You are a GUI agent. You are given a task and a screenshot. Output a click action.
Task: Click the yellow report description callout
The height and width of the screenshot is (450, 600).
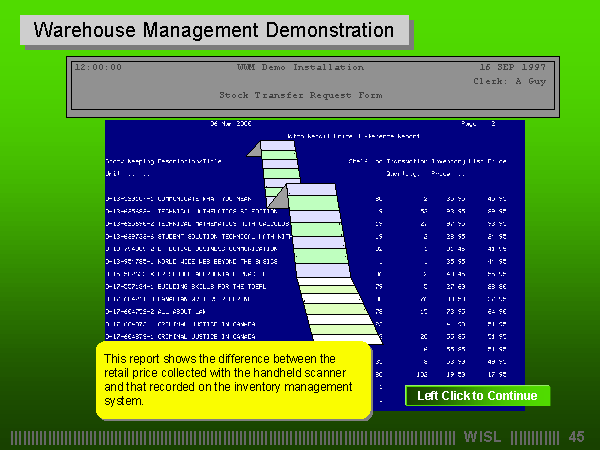coord(233,380)
